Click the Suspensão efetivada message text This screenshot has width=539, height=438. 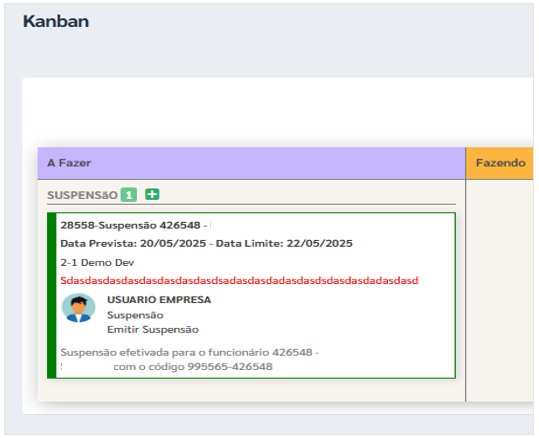(189, 352)
